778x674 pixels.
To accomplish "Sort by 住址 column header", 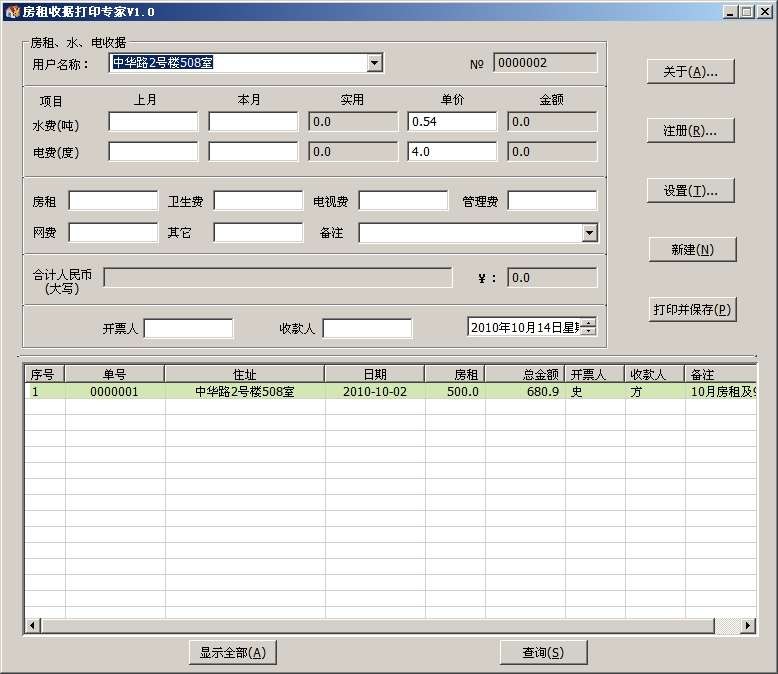I will (x=245, y=374).
